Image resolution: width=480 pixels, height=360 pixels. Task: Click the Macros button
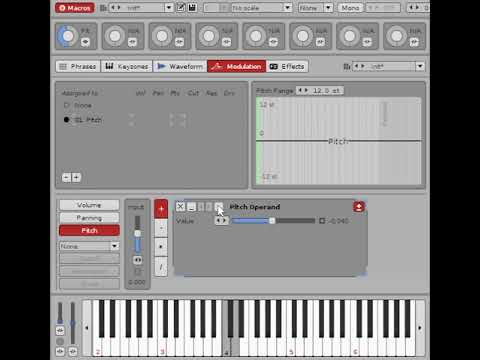click(x=75, y=8)
